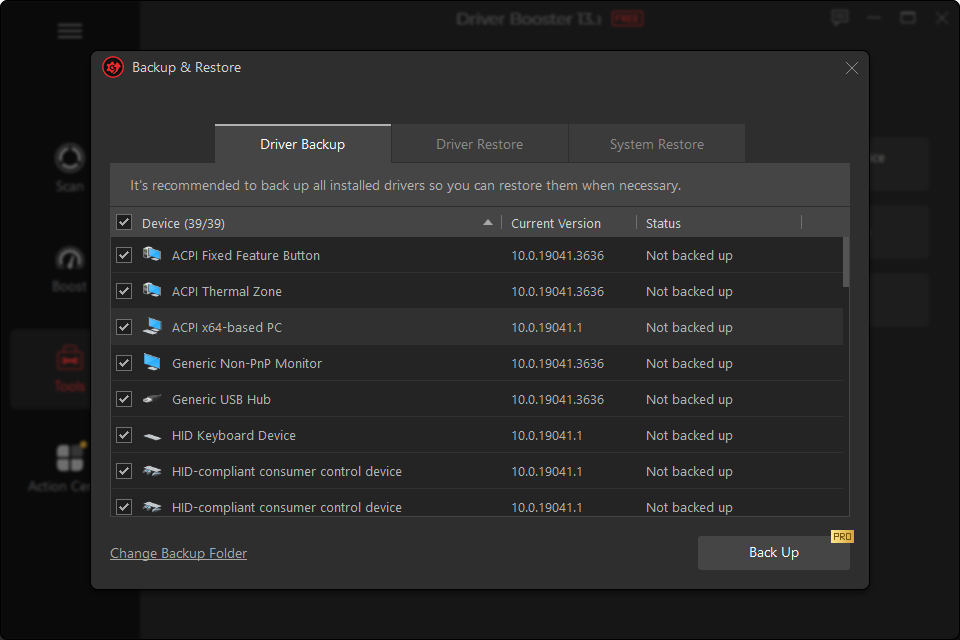Click the Generic USB Hub icon
The height and width of the screenshot is (640, 960).
coord(152,399)
